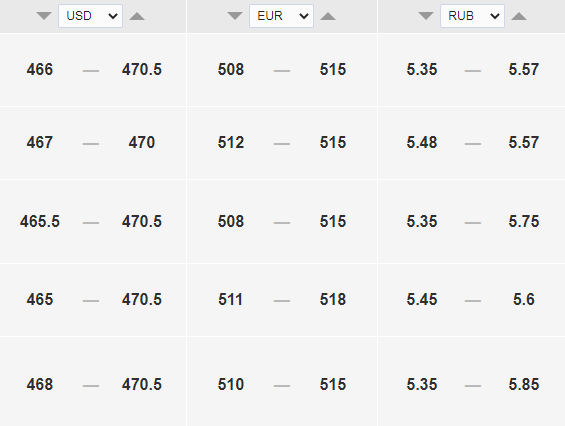Sort EUR column ascending with up arrow

click(x=328, y=16)
